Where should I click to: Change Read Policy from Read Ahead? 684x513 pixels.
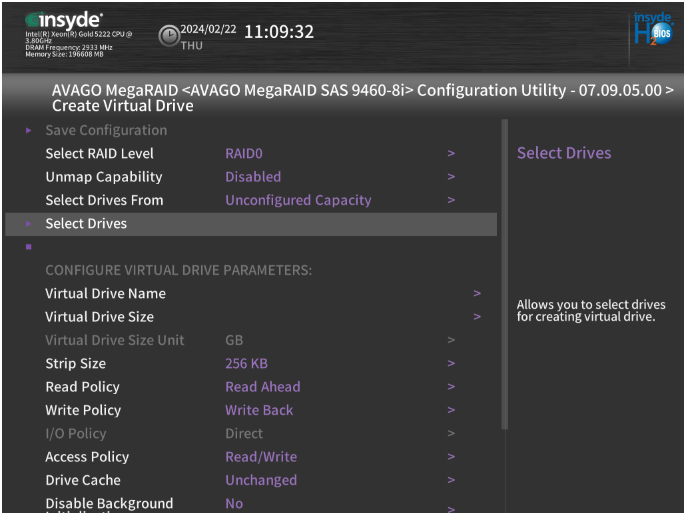tap(262, 387)
